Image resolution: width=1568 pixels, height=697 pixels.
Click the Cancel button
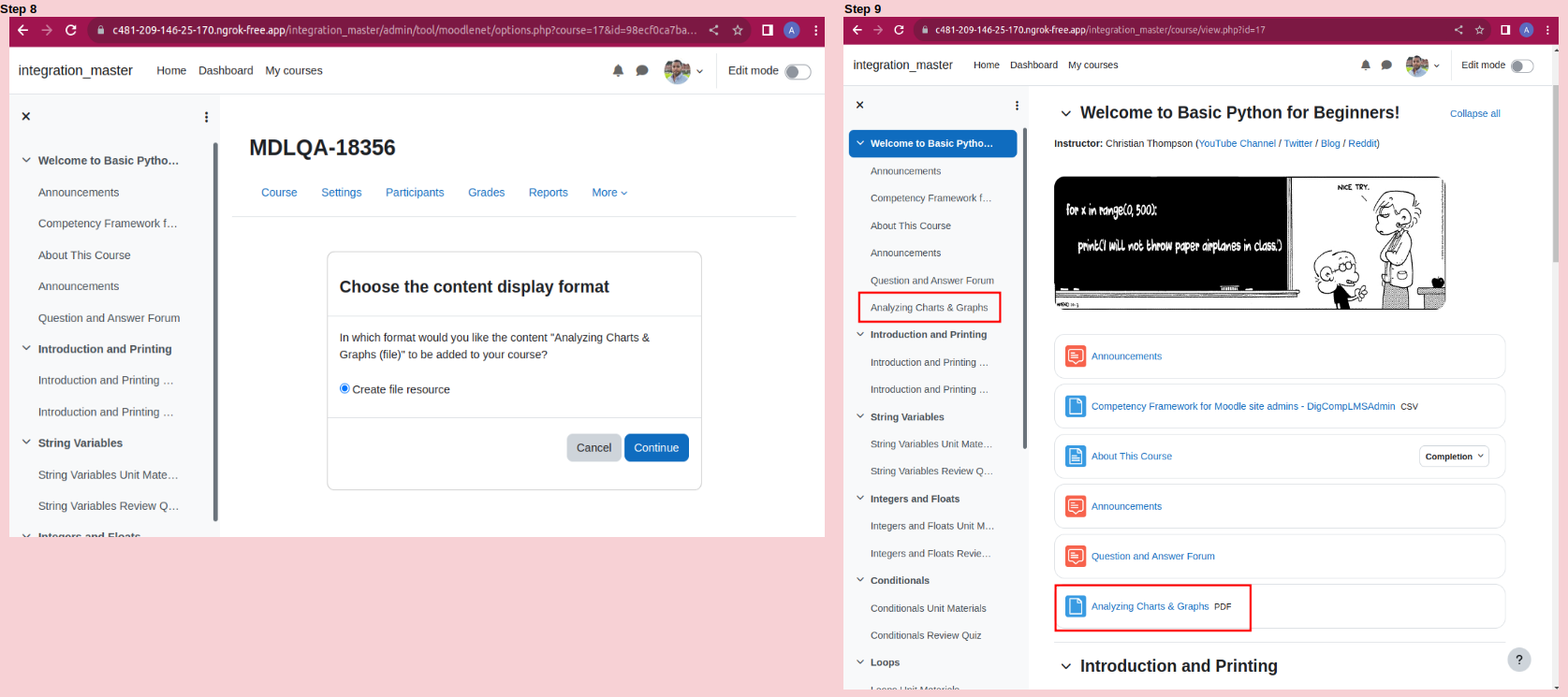(593, 447)
